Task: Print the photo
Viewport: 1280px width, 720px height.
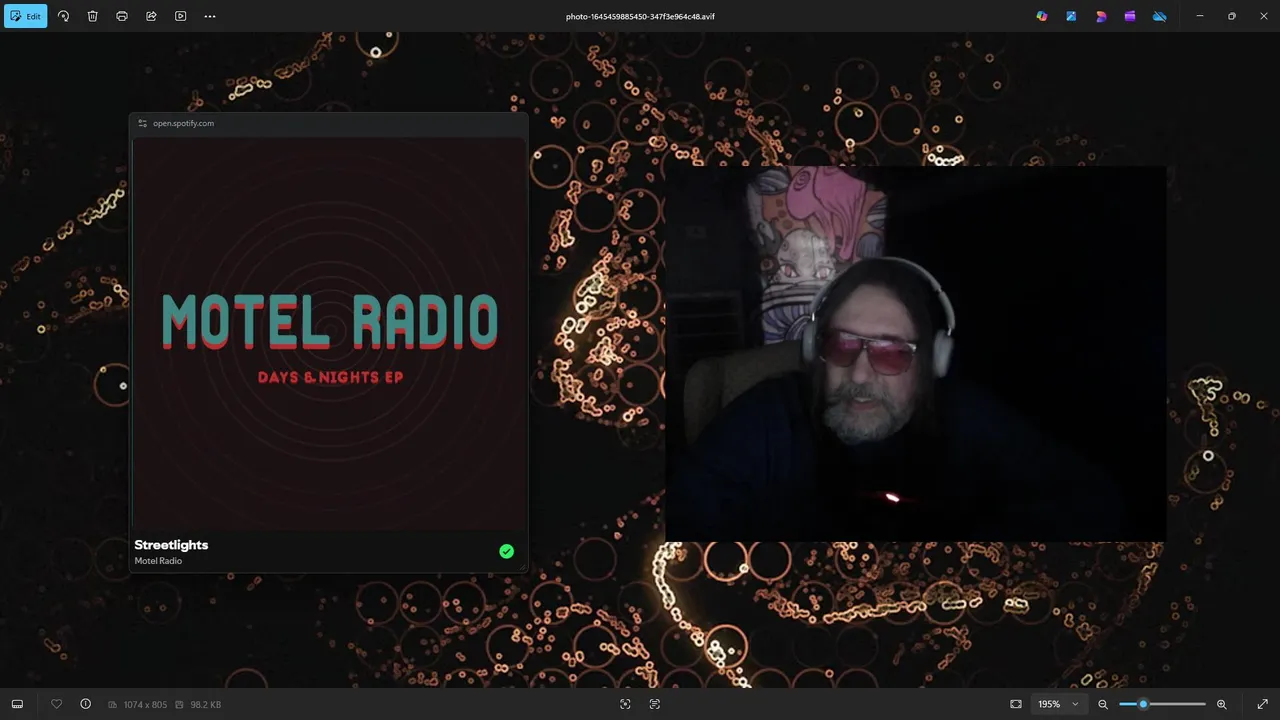Action: [122, 16]
